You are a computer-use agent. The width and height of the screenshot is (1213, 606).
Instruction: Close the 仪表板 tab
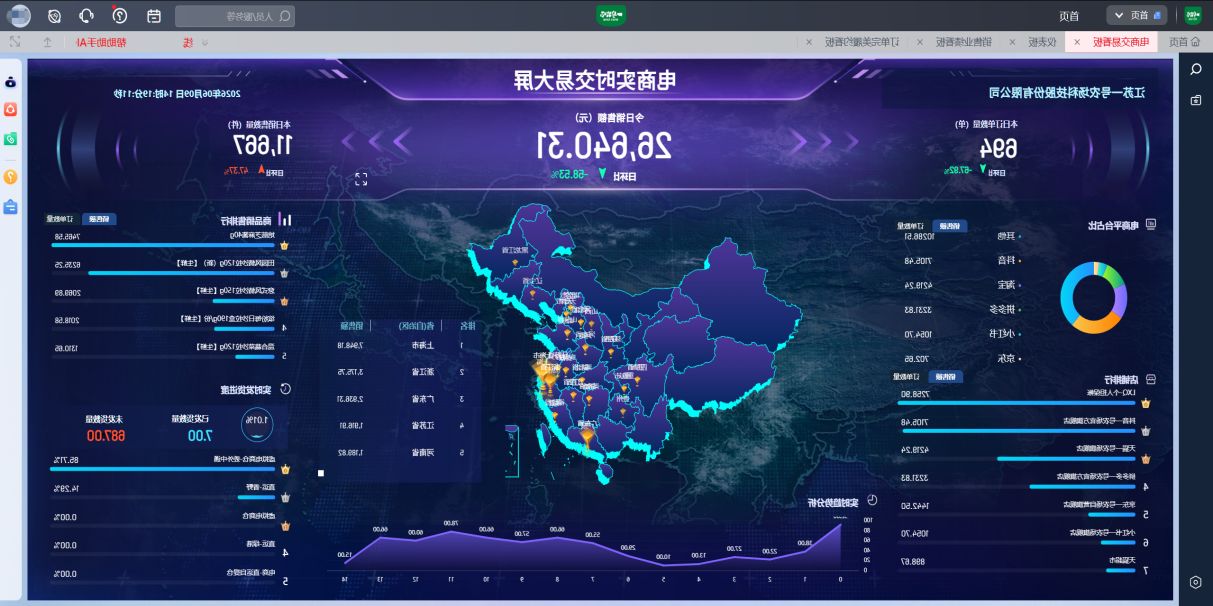1012,42
